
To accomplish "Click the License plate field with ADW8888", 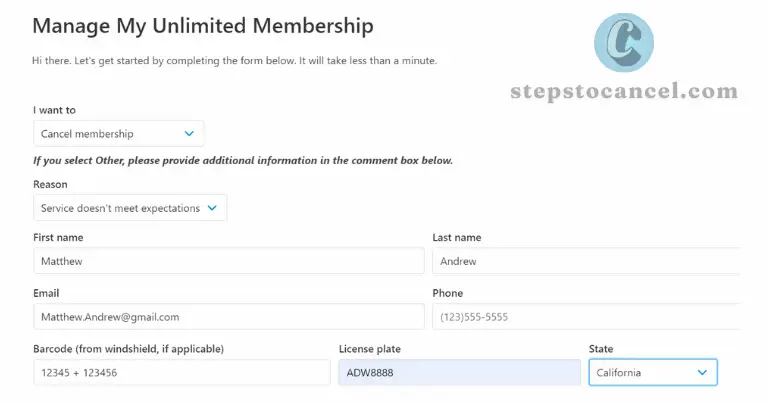I will click(x=459, y=373).
